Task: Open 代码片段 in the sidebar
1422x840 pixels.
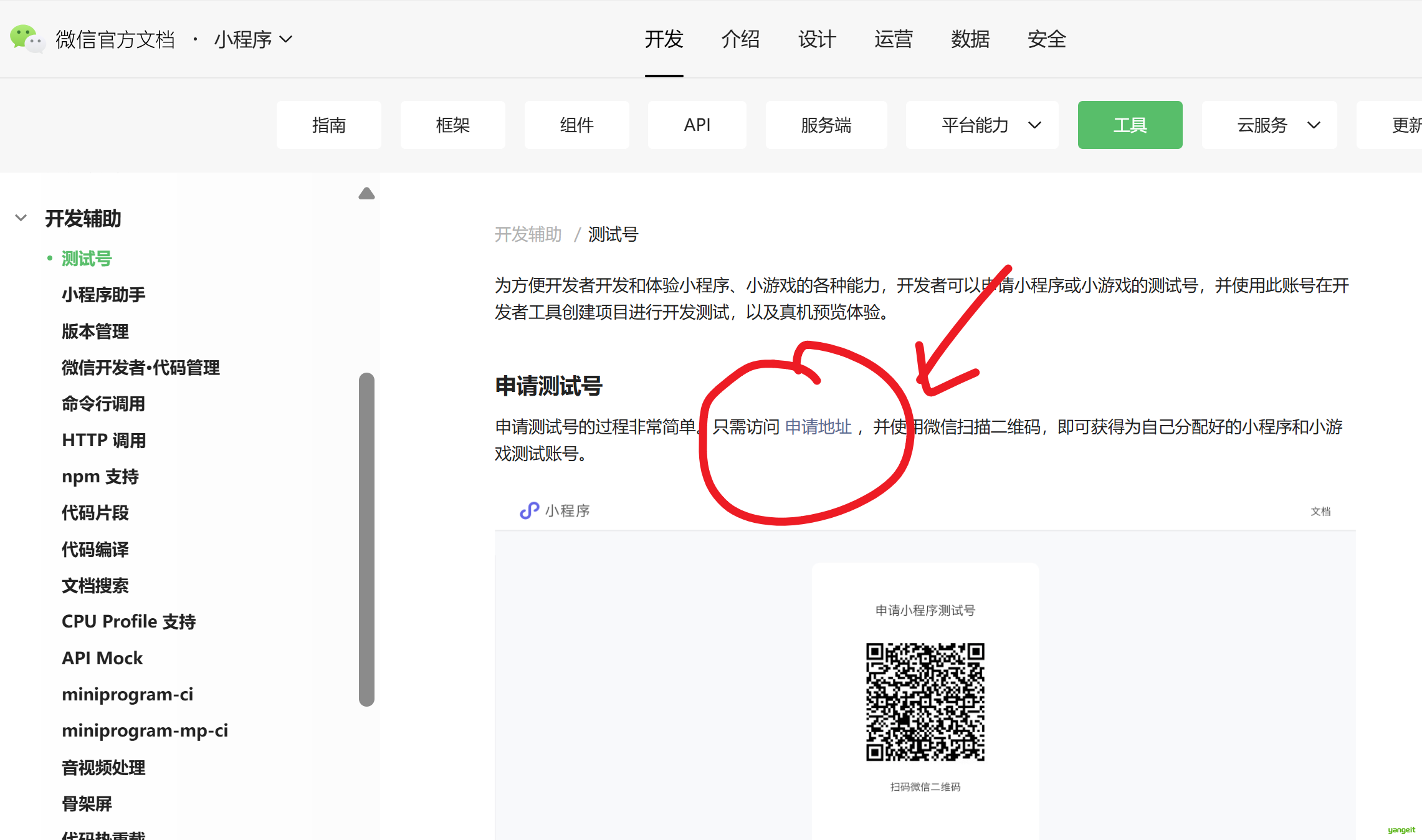Action: (95, 513)
